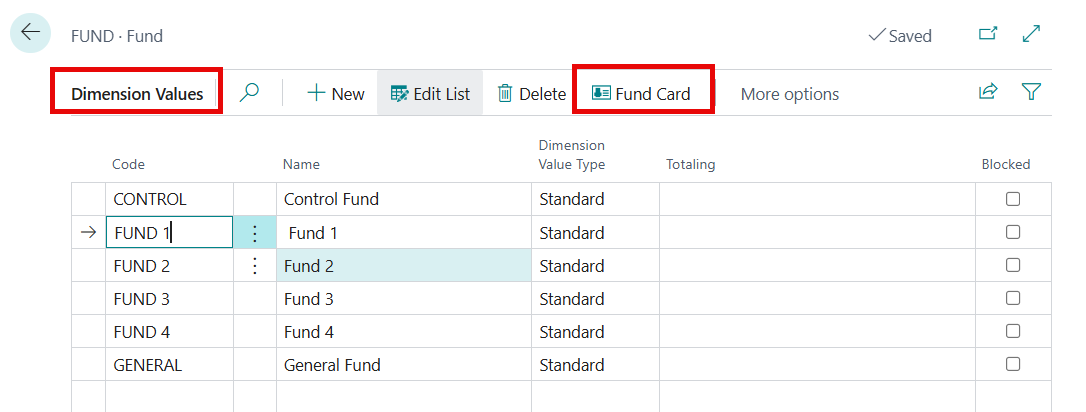Check Blocked box for Control Fund

[x=1013, y=199]
